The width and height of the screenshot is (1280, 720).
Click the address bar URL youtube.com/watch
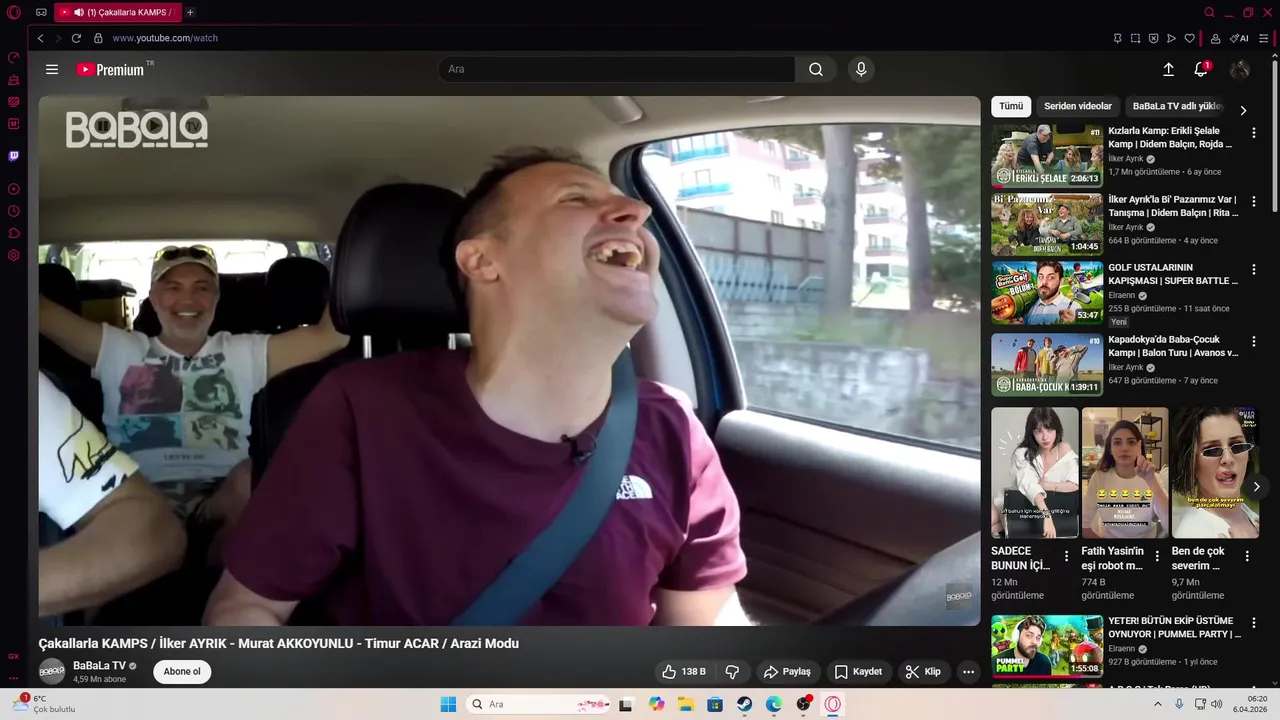click(x=165, y=38)
